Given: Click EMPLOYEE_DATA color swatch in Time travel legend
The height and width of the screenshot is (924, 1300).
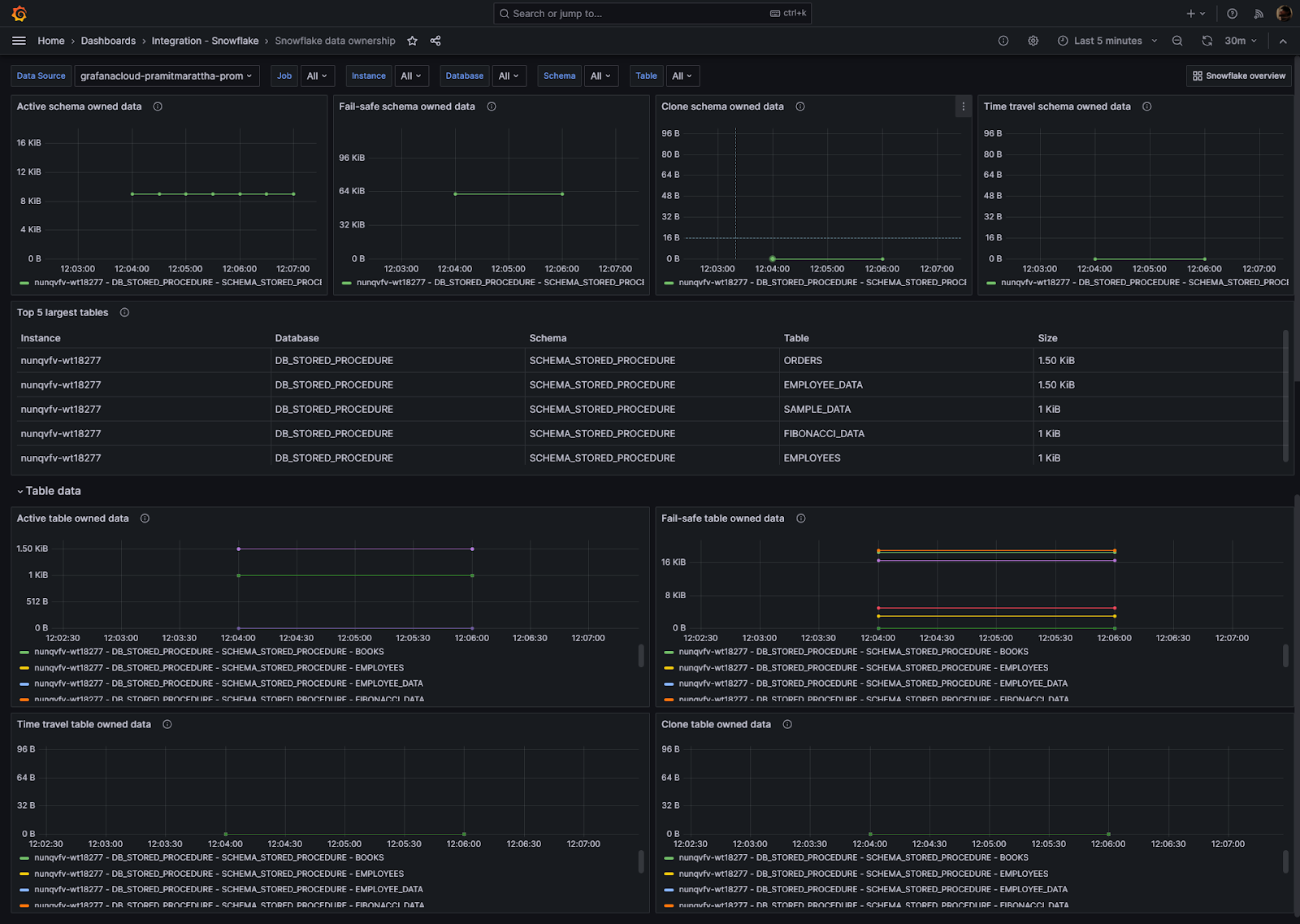Looking at the screenshot, I should coord(23,889).
